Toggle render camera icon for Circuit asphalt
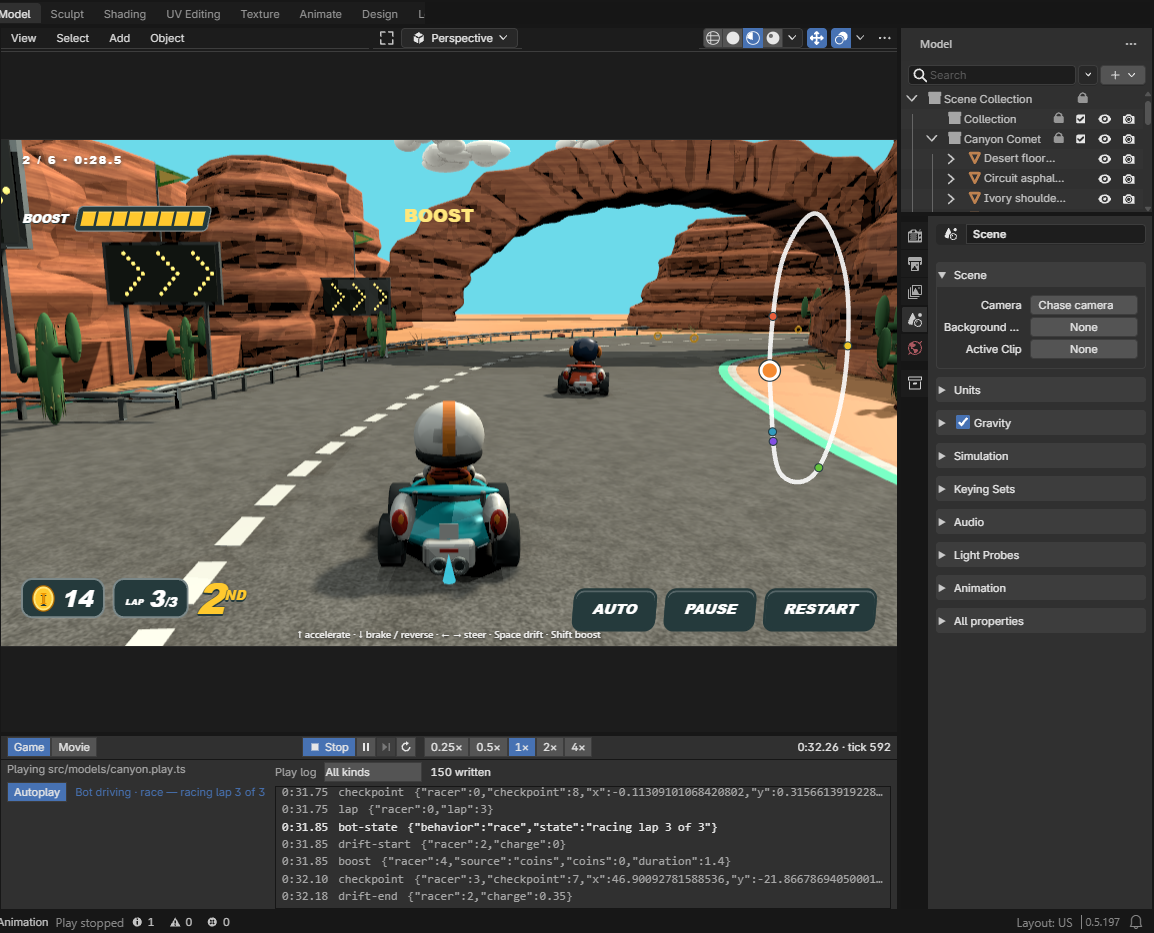The image size is (1154, 933). (1128, 179)
